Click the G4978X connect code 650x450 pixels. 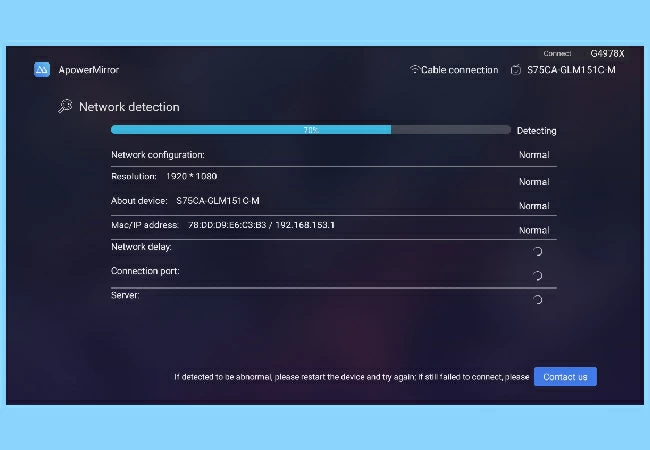click(607, 53)
